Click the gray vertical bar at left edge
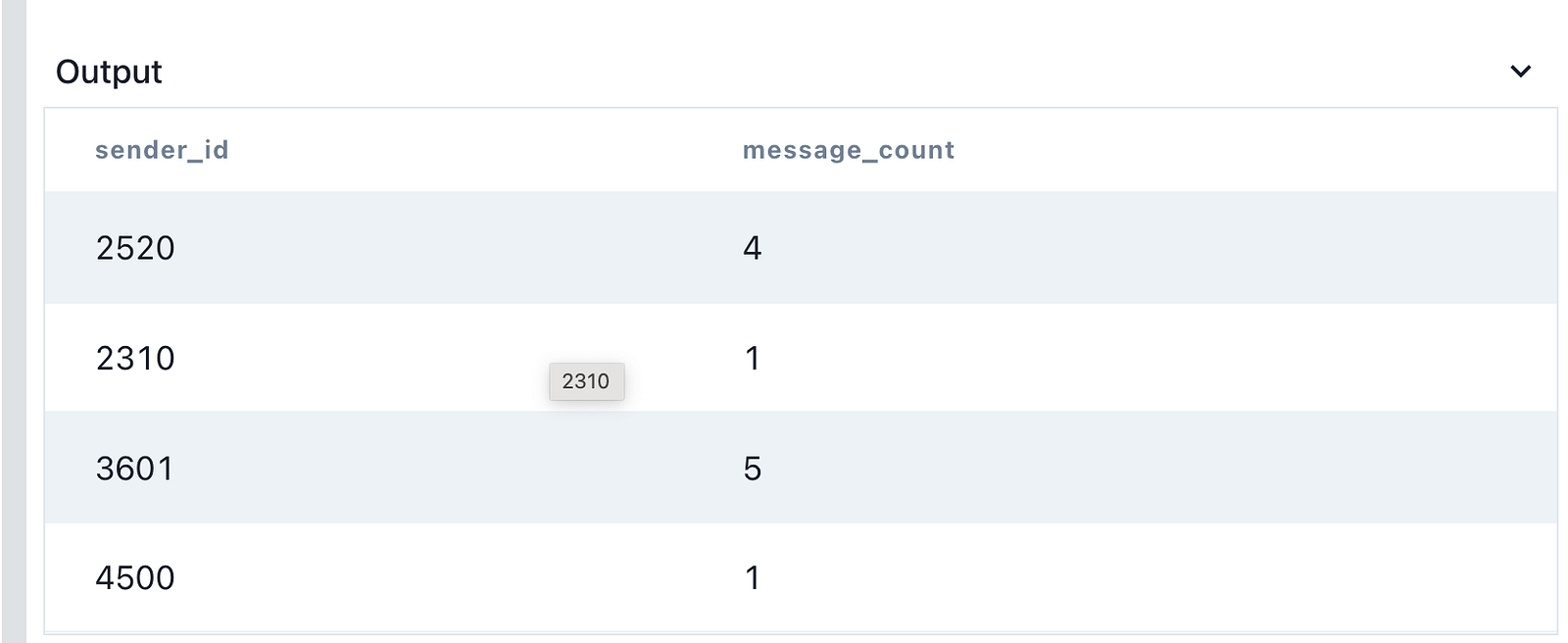The image size is (1568, 643). tap(13, 323)
